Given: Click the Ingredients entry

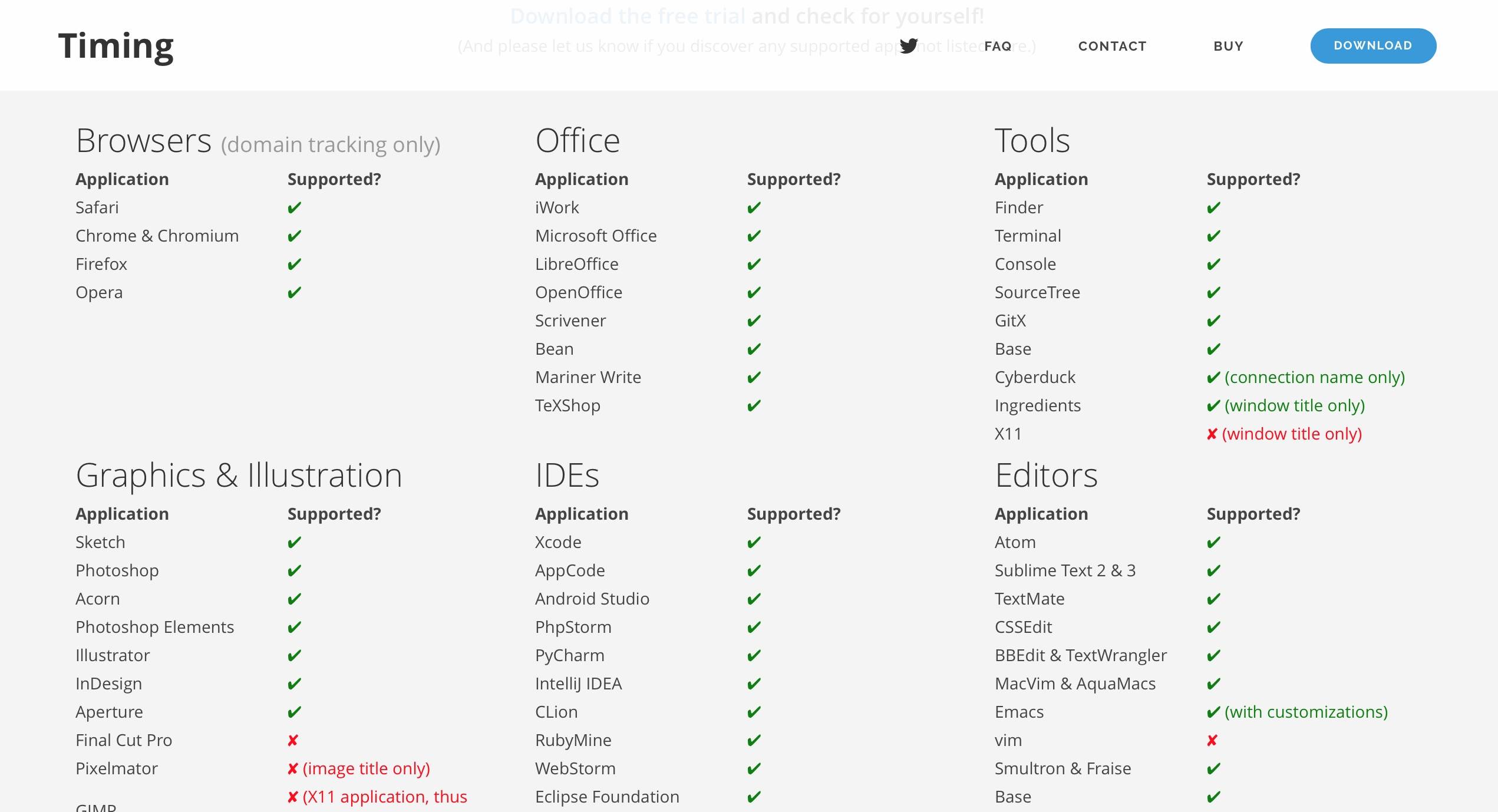Looking at the screenshot, I should [1037, 405].
